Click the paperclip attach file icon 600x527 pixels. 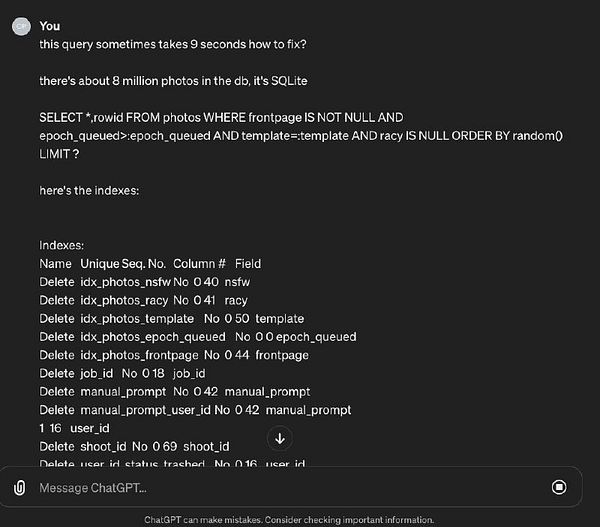tap(20, 488)
